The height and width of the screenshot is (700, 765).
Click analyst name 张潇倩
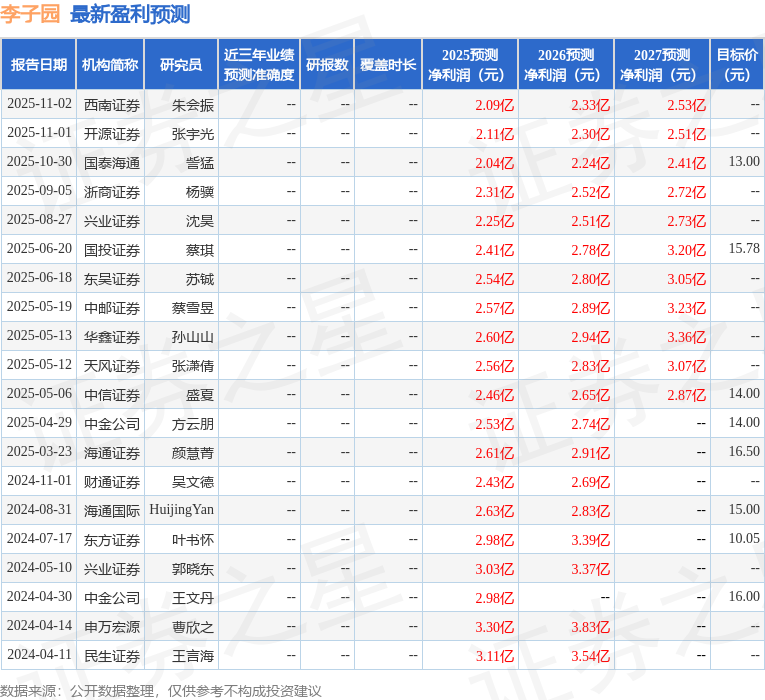coord(193,366)
